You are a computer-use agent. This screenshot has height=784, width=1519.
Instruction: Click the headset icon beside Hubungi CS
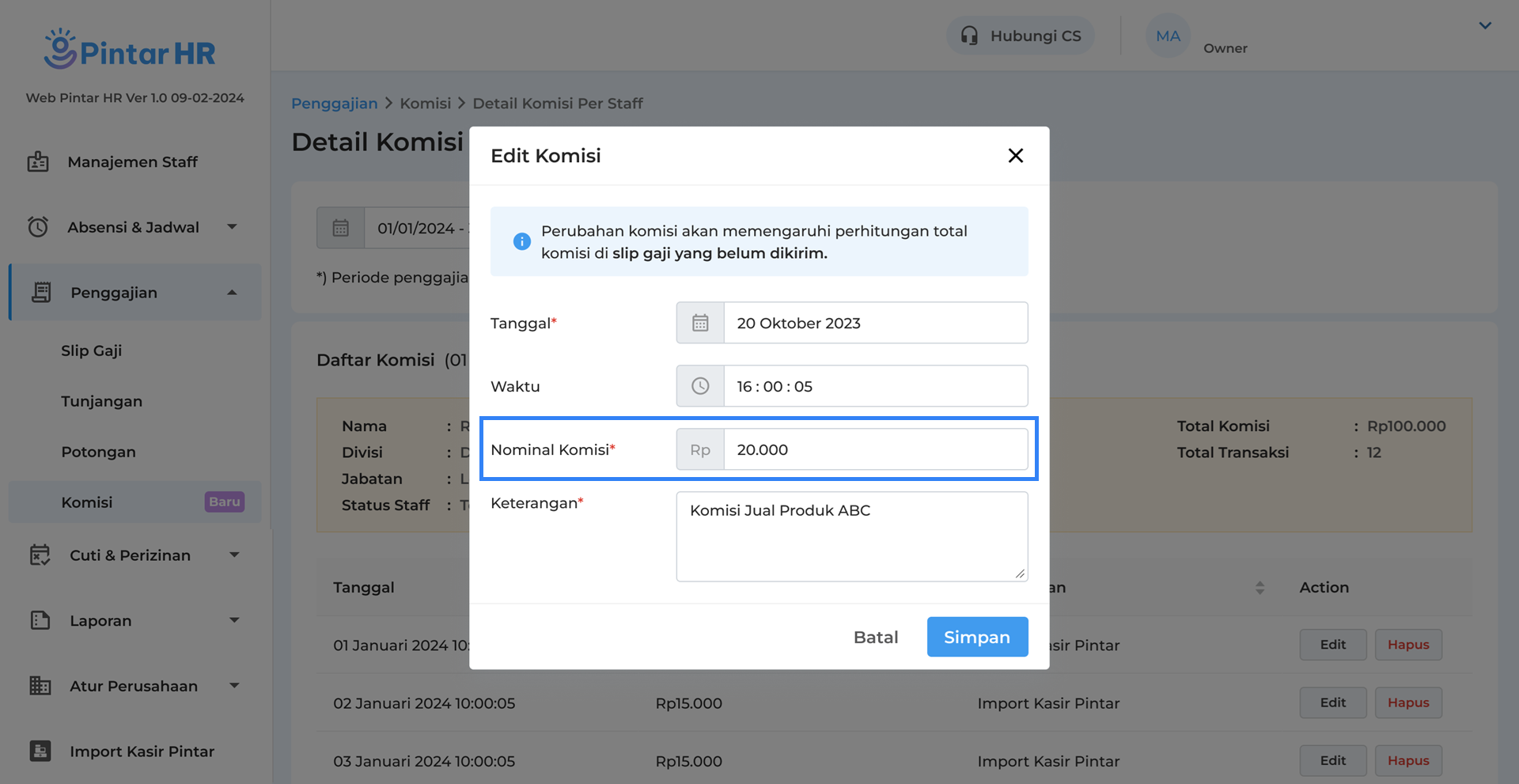coord(969,36)
